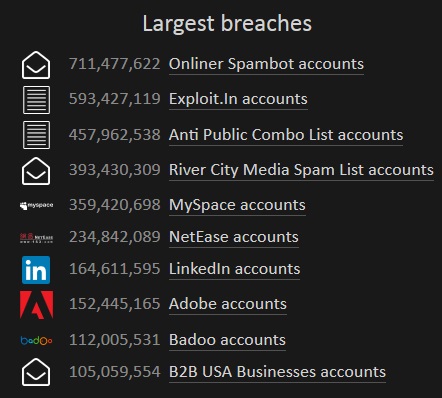Open the LinkedIn accounts link
442x398 pixels.
point(235,269)
